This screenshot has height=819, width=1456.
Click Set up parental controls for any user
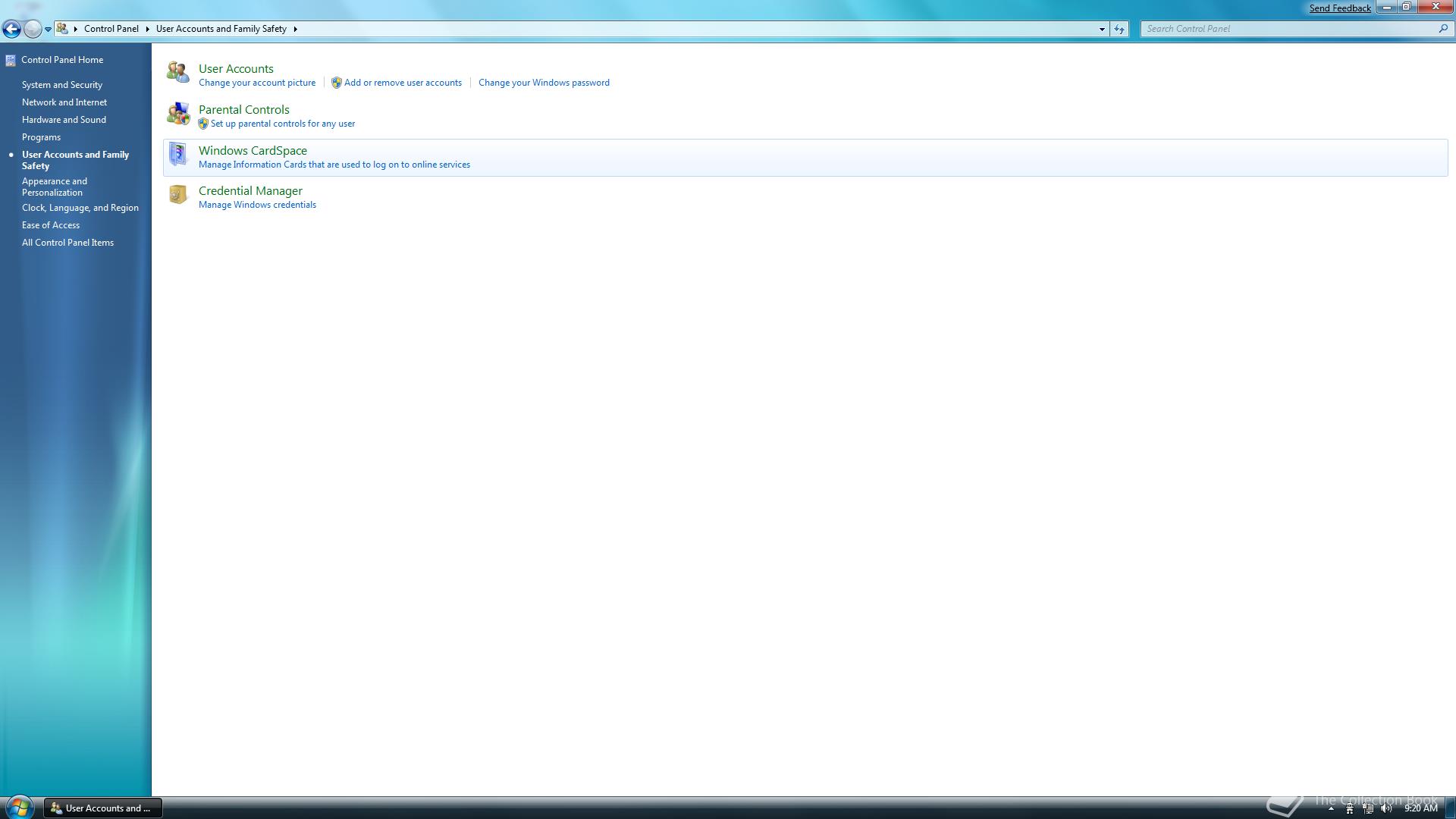283,124
